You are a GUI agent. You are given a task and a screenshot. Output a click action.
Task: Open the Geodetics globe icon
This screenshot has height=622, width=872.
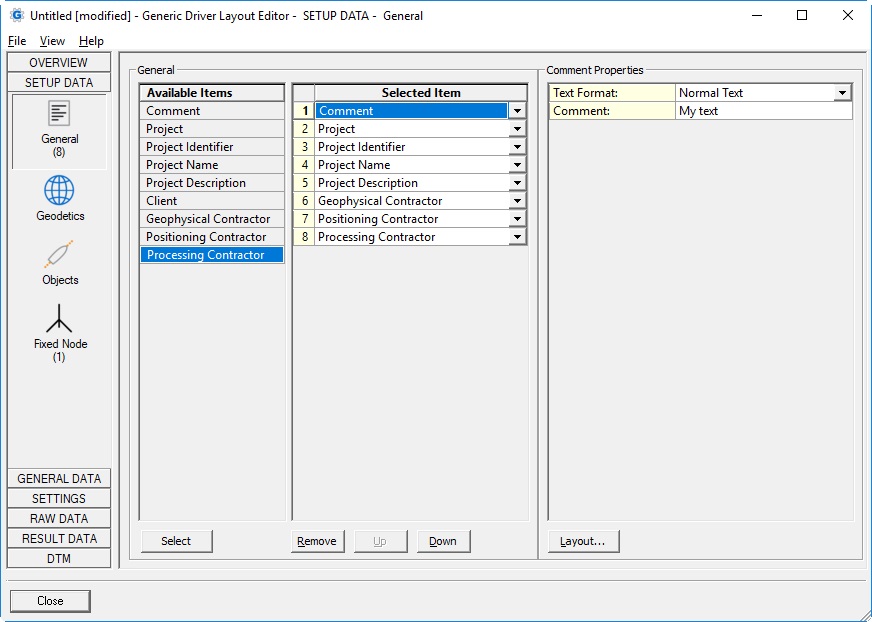(59, 191)
